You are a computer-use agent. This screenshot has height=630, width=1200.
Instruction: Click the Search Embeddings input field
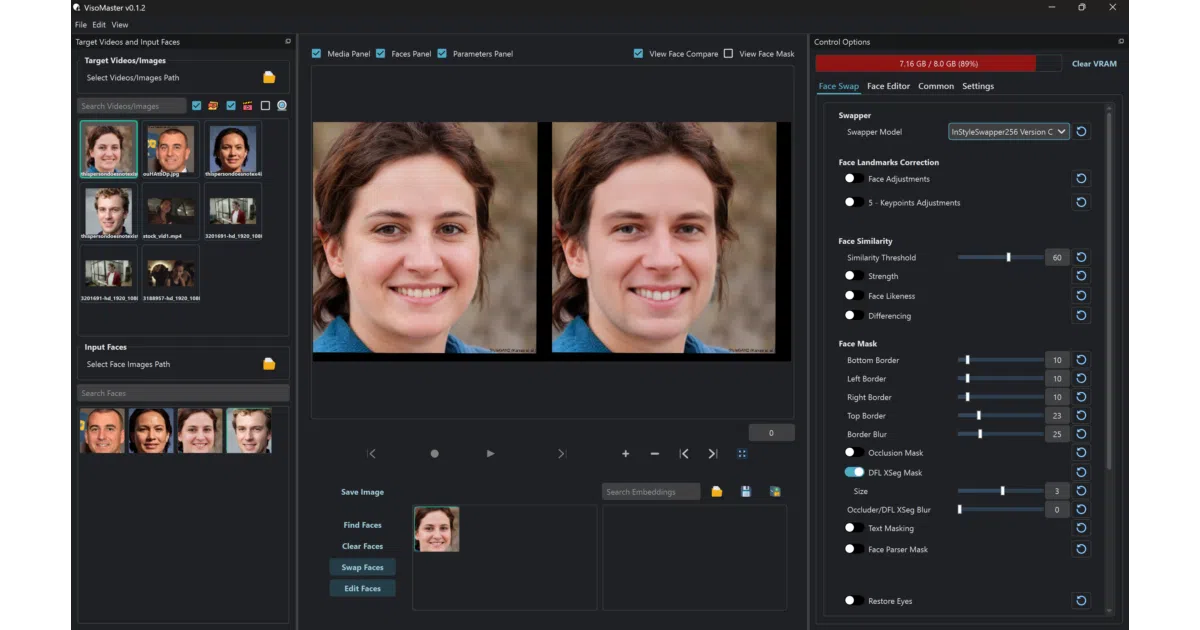click(651, 491)
